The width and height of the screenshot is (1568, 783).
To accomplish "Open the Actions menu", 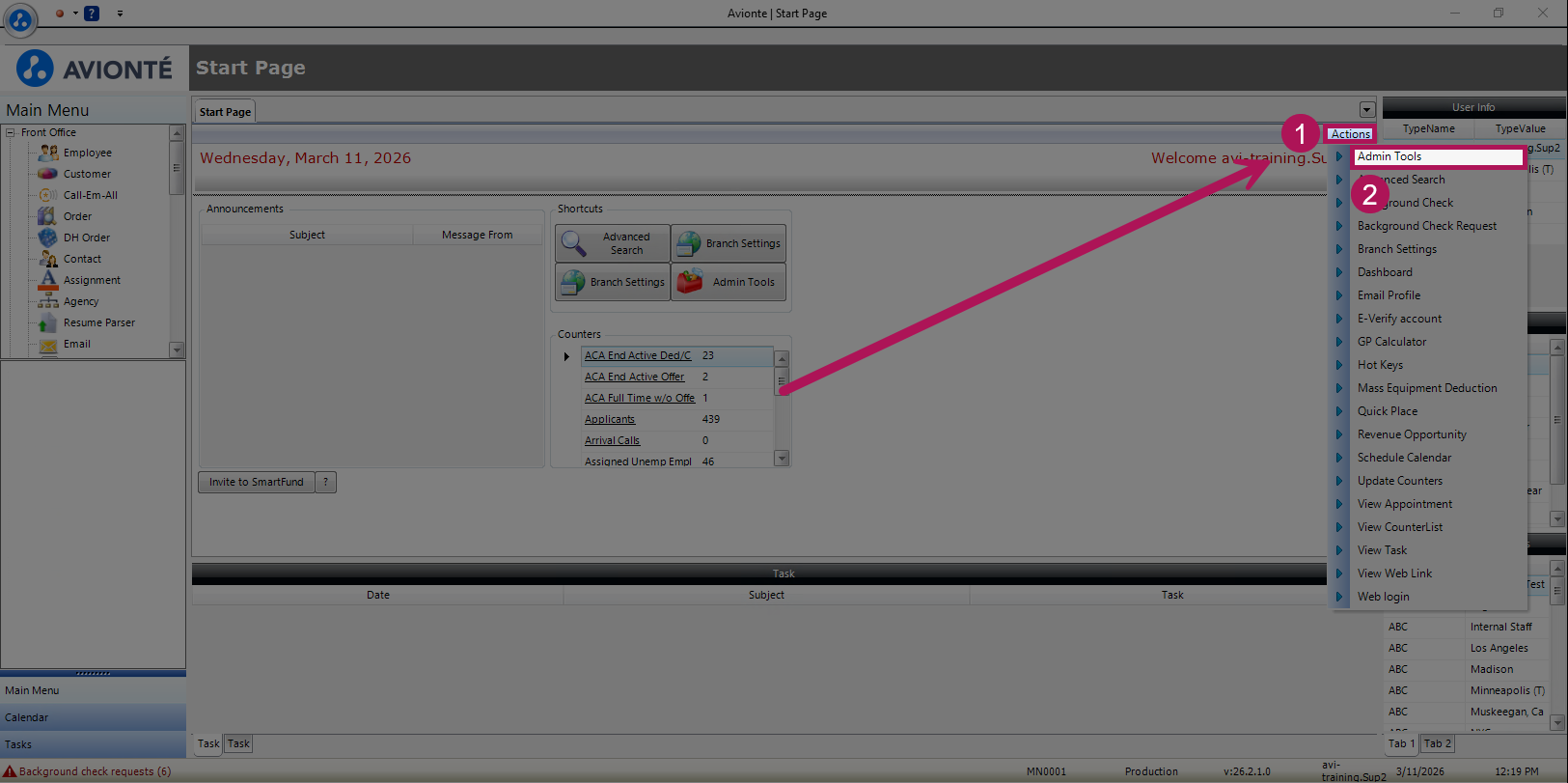I will pos(1351,134).
